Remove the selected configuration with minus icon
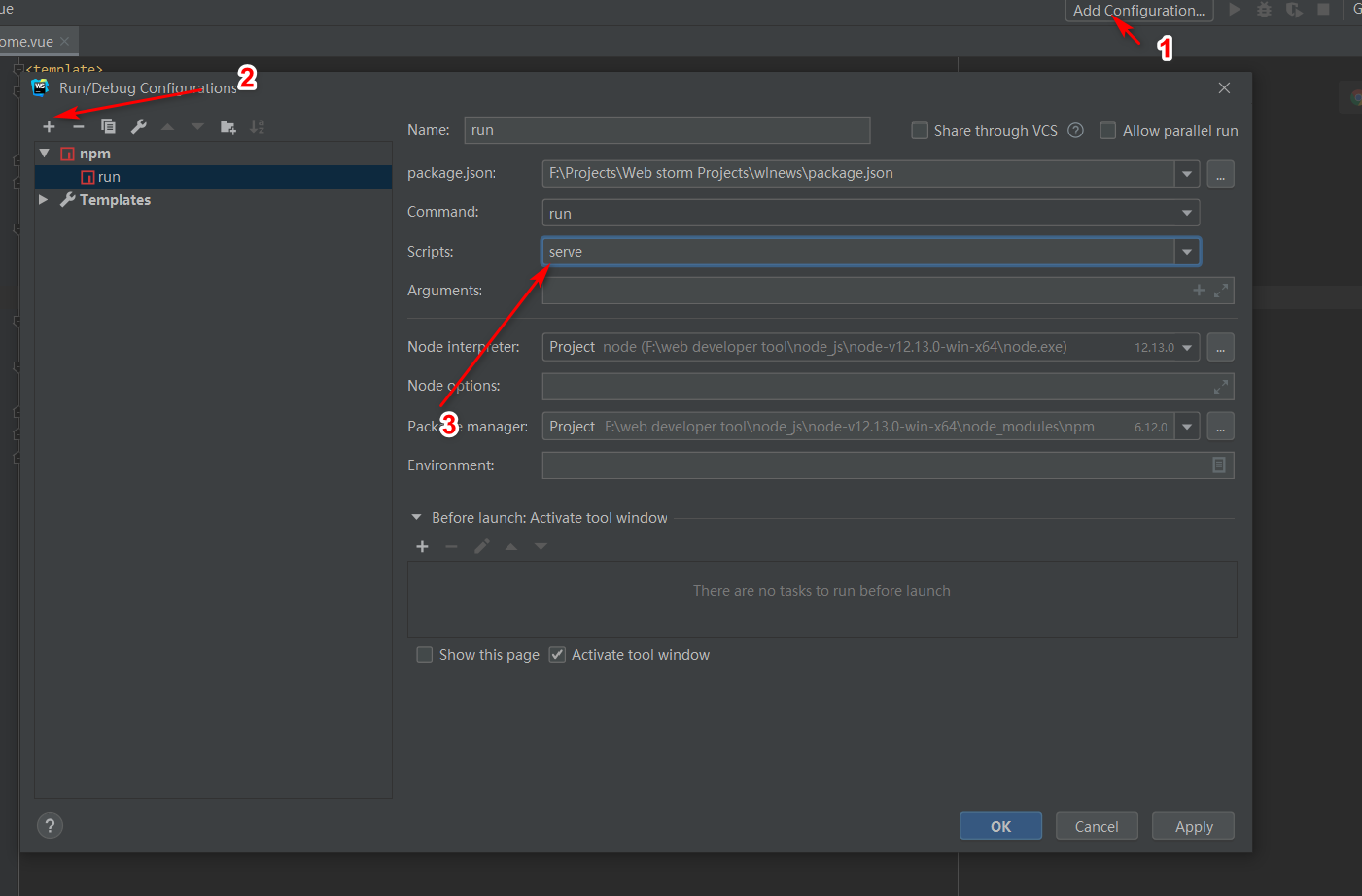The height and width of the screenshot is (896, 1362). (x=79, y=127)
